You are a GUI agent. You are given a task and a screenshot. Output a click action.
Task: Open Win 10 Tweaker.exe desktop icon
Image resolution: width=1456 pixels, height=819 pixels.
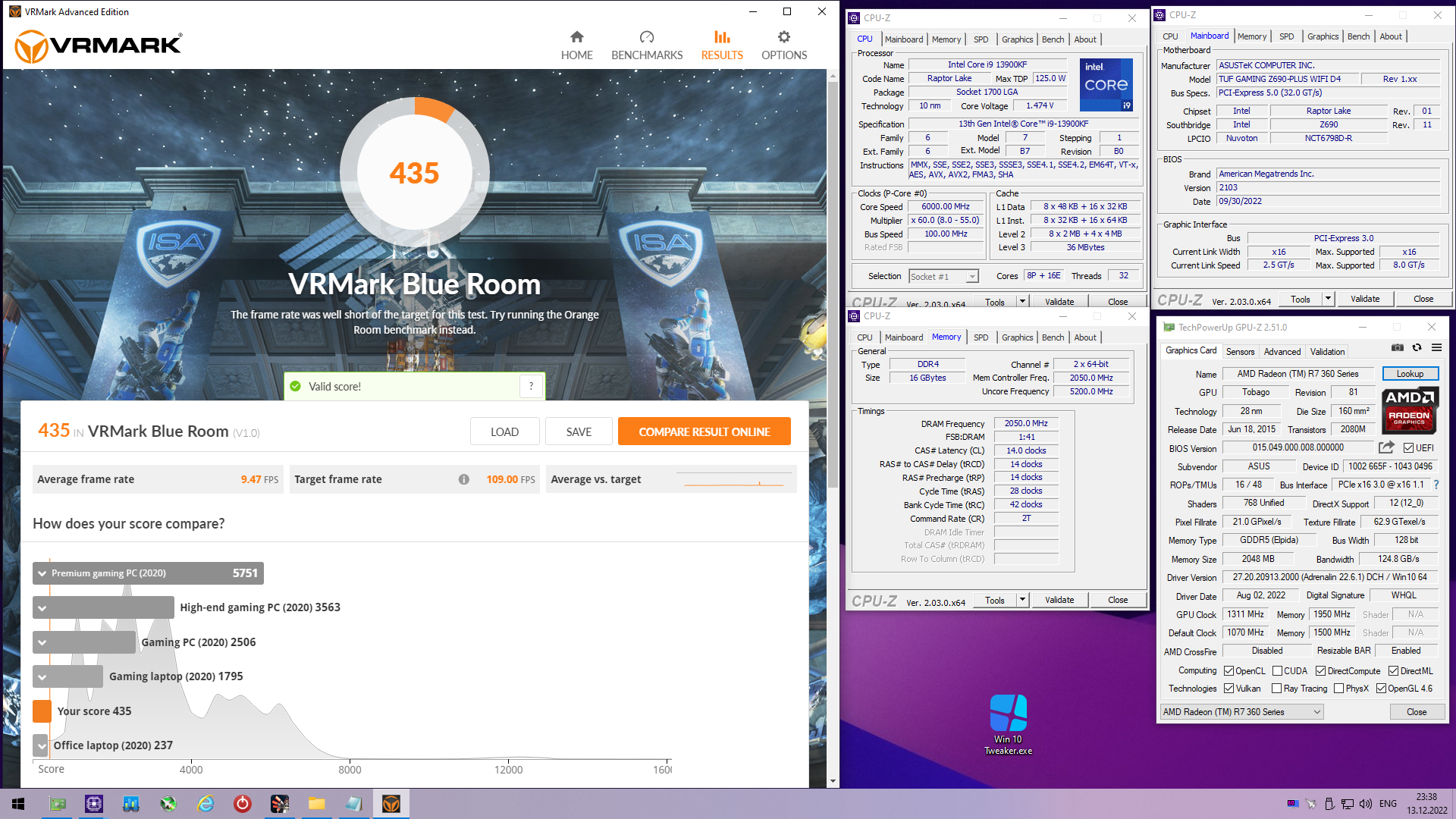click(x=1008, y=725)
